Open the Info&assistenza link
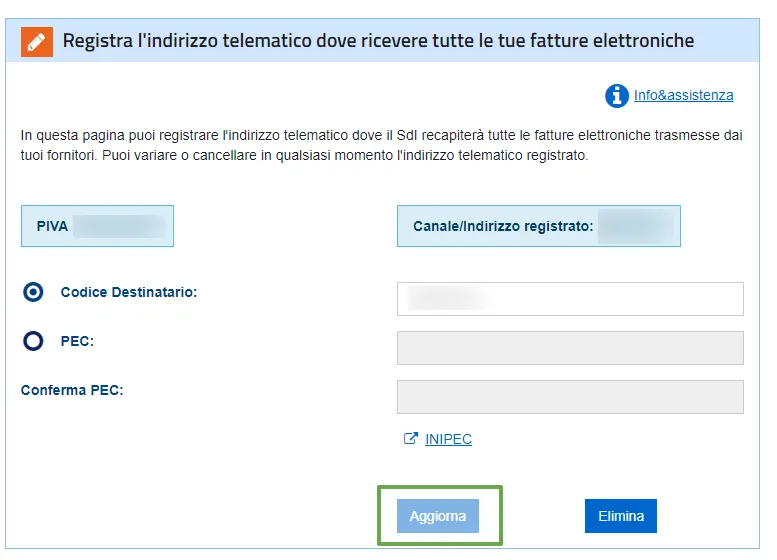 coord(683,96)
